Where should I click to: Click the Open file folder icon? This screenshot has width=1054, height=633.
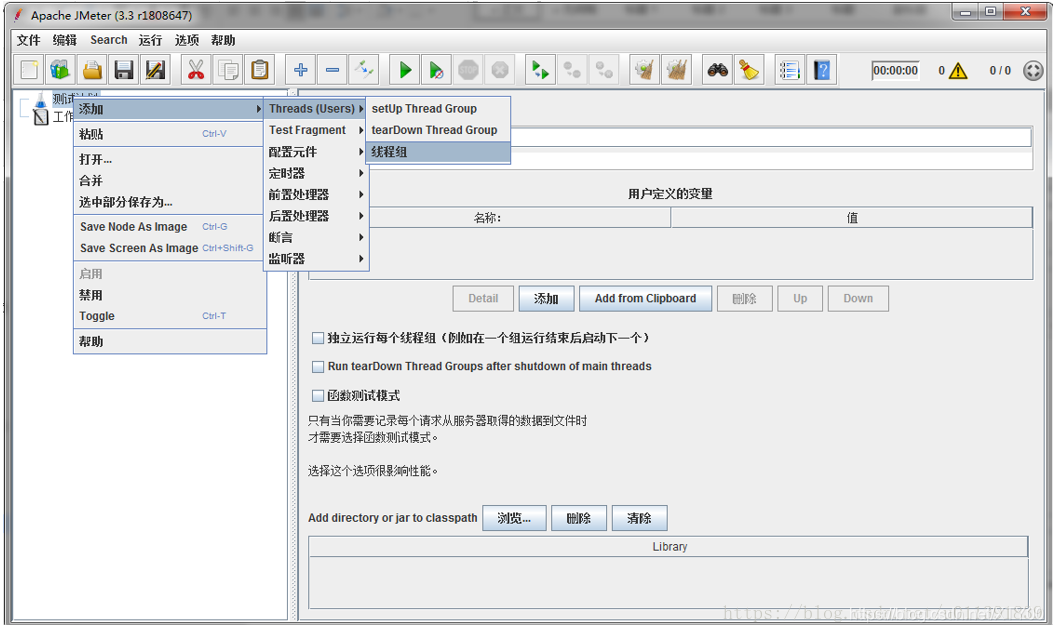92,70
